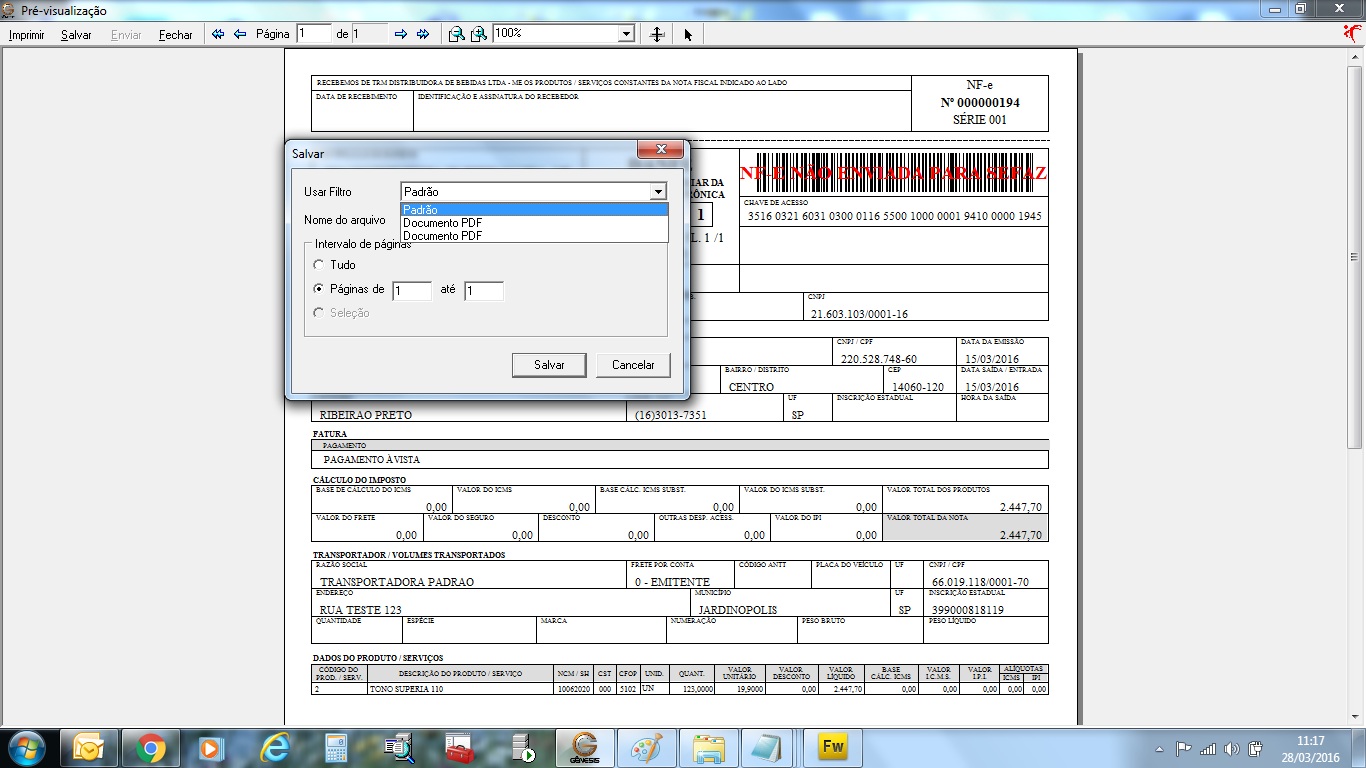Click the PAGAMENTO À VISTA text
Viewport: 1366px width, 768px height.
(x=372, y=460)
